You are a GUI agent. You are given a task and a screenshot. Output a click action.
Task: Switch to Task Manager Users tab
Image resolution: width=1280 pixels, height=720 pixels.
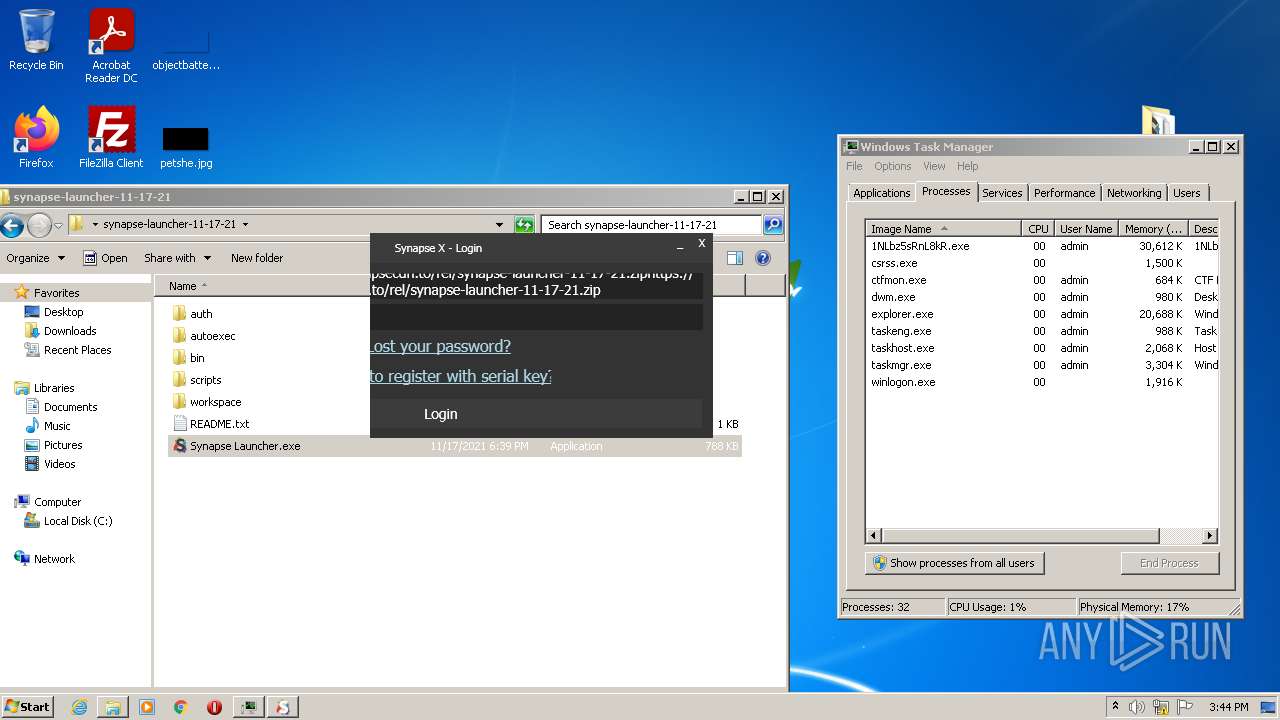click(x=1187, y=193)
